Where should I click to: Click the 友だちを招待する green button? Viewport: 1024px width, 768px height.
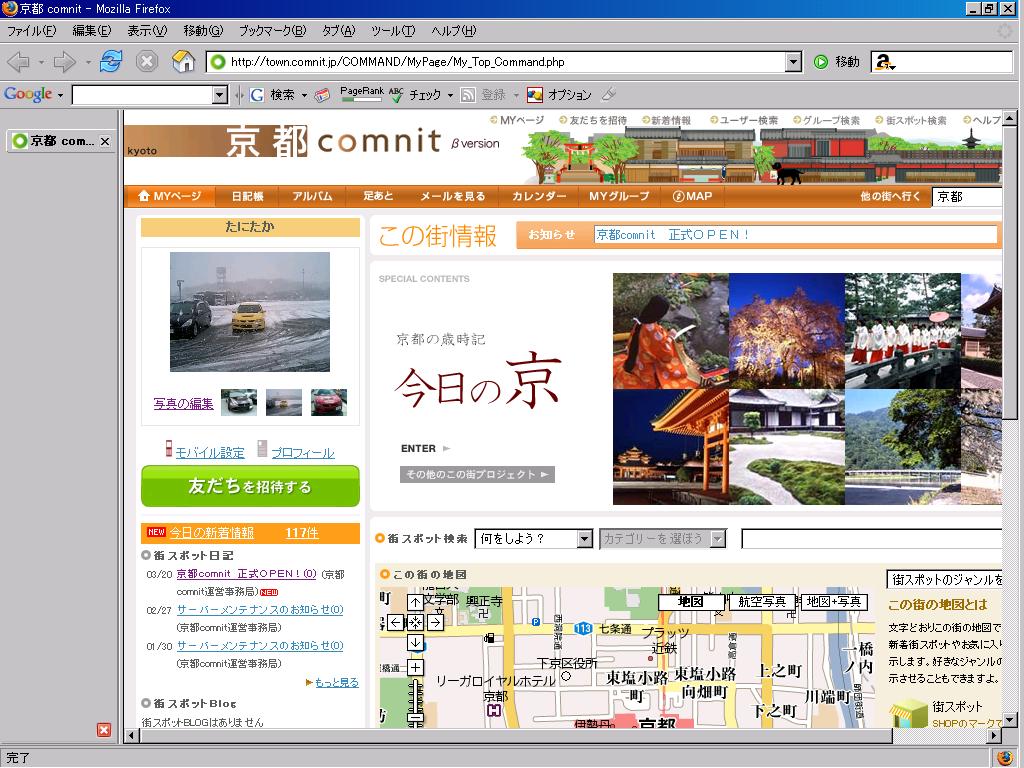[250, 486]
